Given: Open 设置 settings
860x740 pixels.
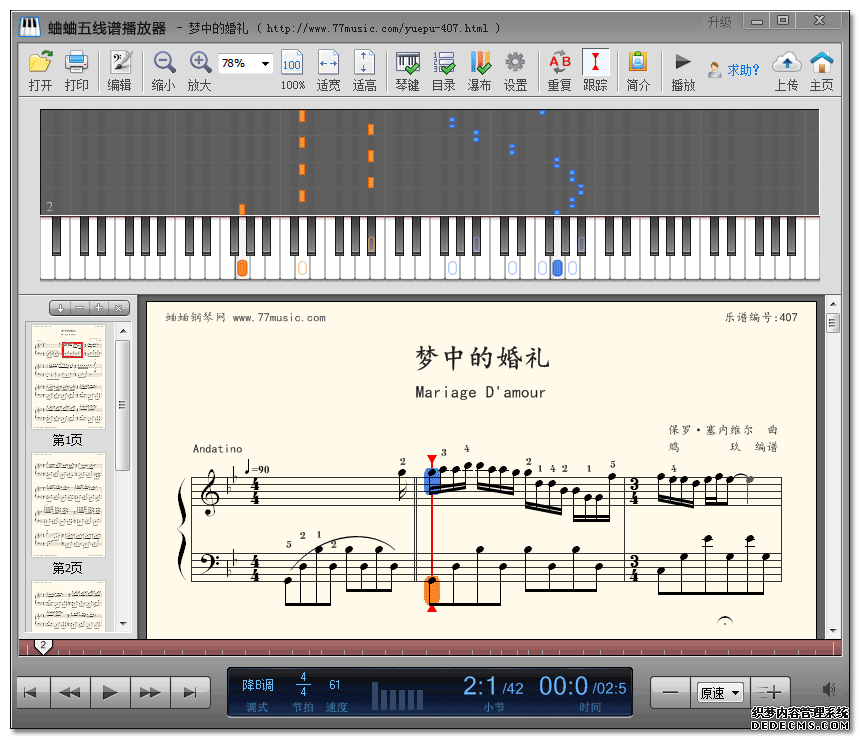Looking at the screenshot, I should coord(515,70).
